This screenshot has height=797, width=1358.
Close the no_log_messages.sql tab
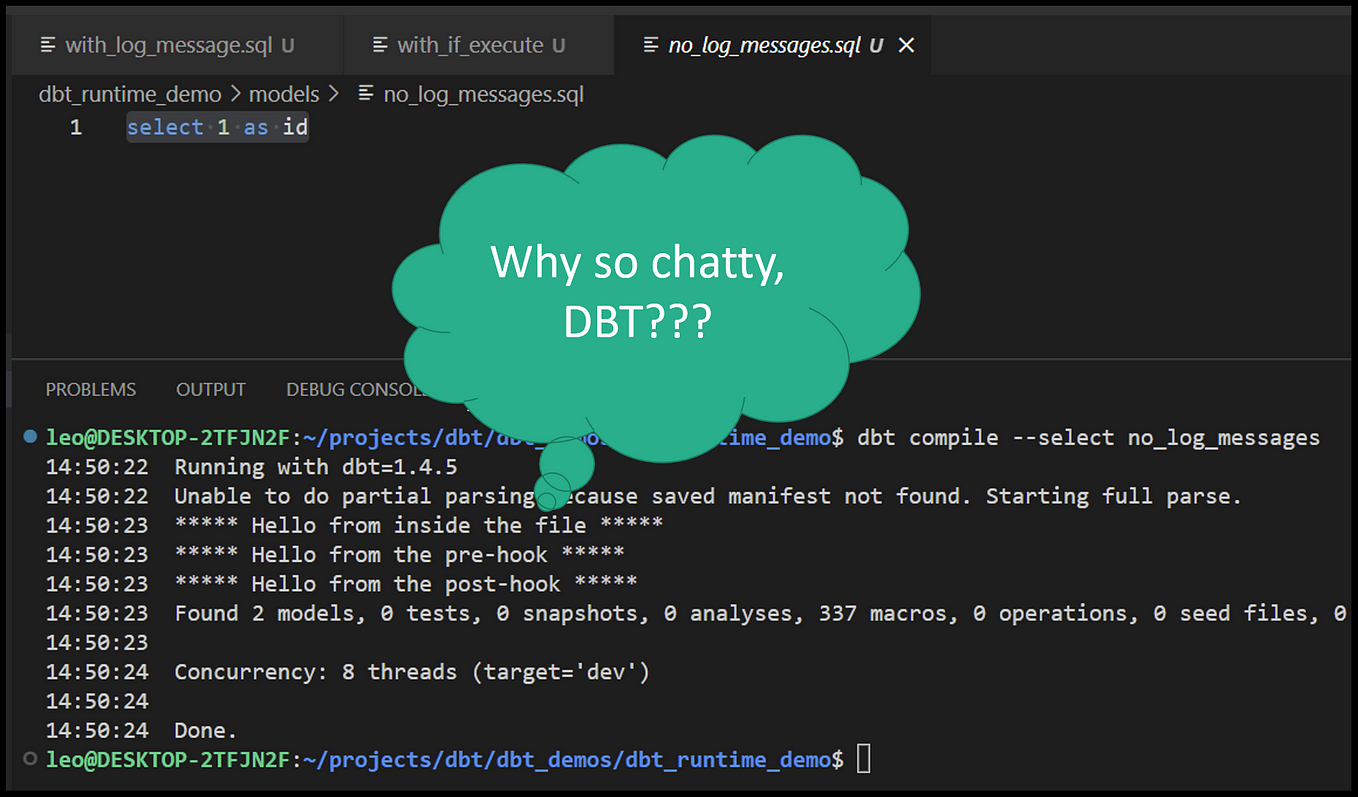(x=906, y=45)
